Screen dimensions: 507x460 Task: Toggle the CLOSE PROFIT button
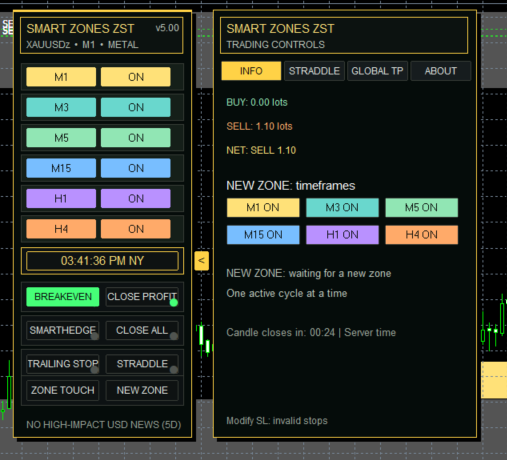tap(142, 297)
